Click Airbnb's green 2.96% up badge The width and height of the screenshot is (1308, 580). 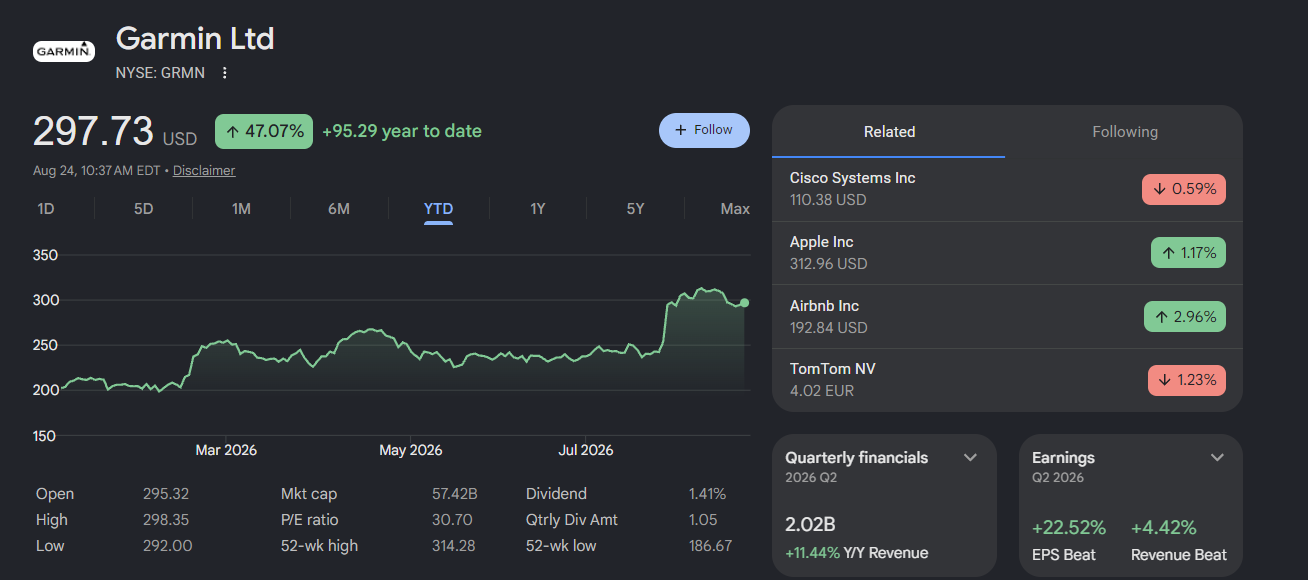[1185, 317]
